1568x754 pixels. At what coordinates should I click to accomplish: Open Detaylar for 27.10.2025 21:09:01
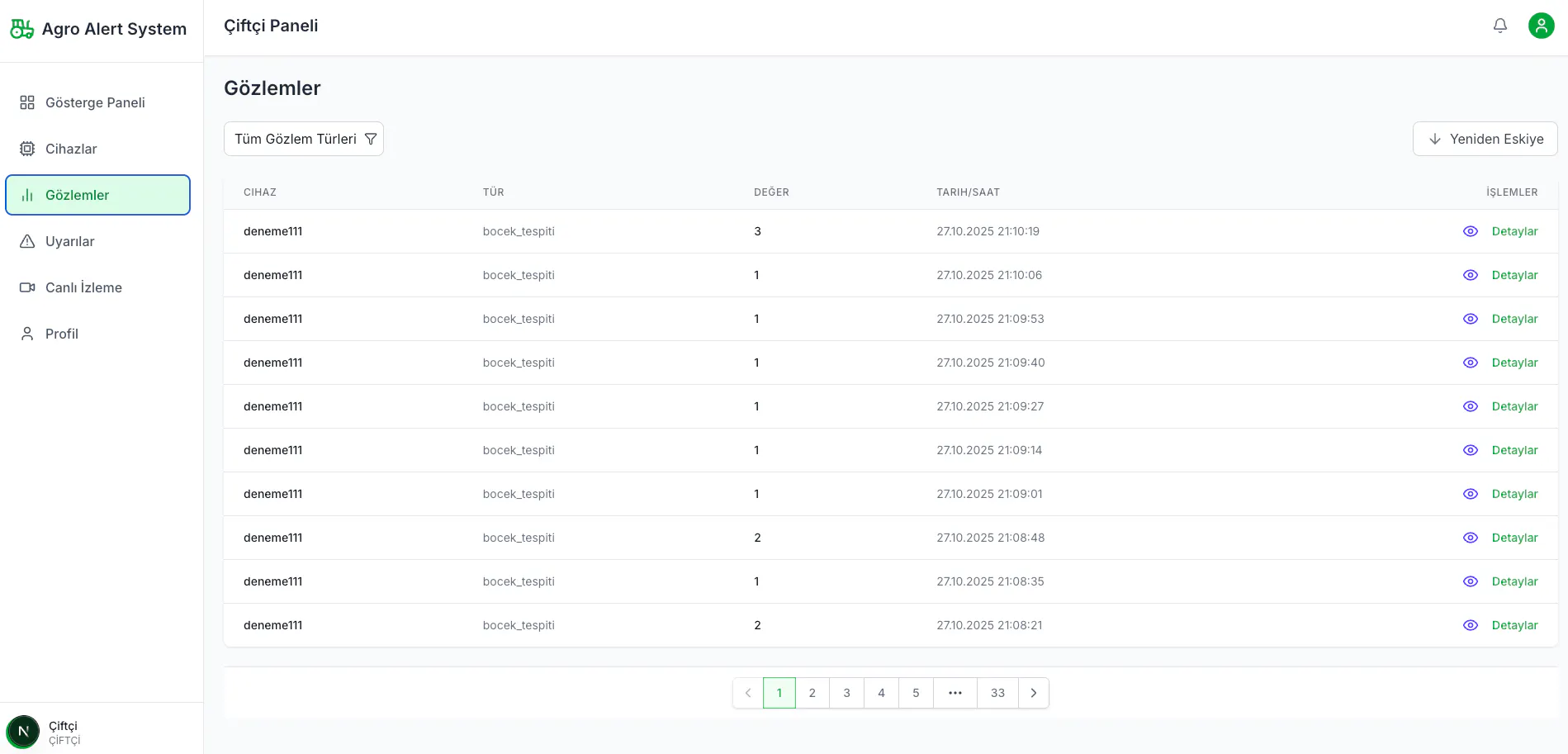pyautogui.click(x=1514, y=494)
